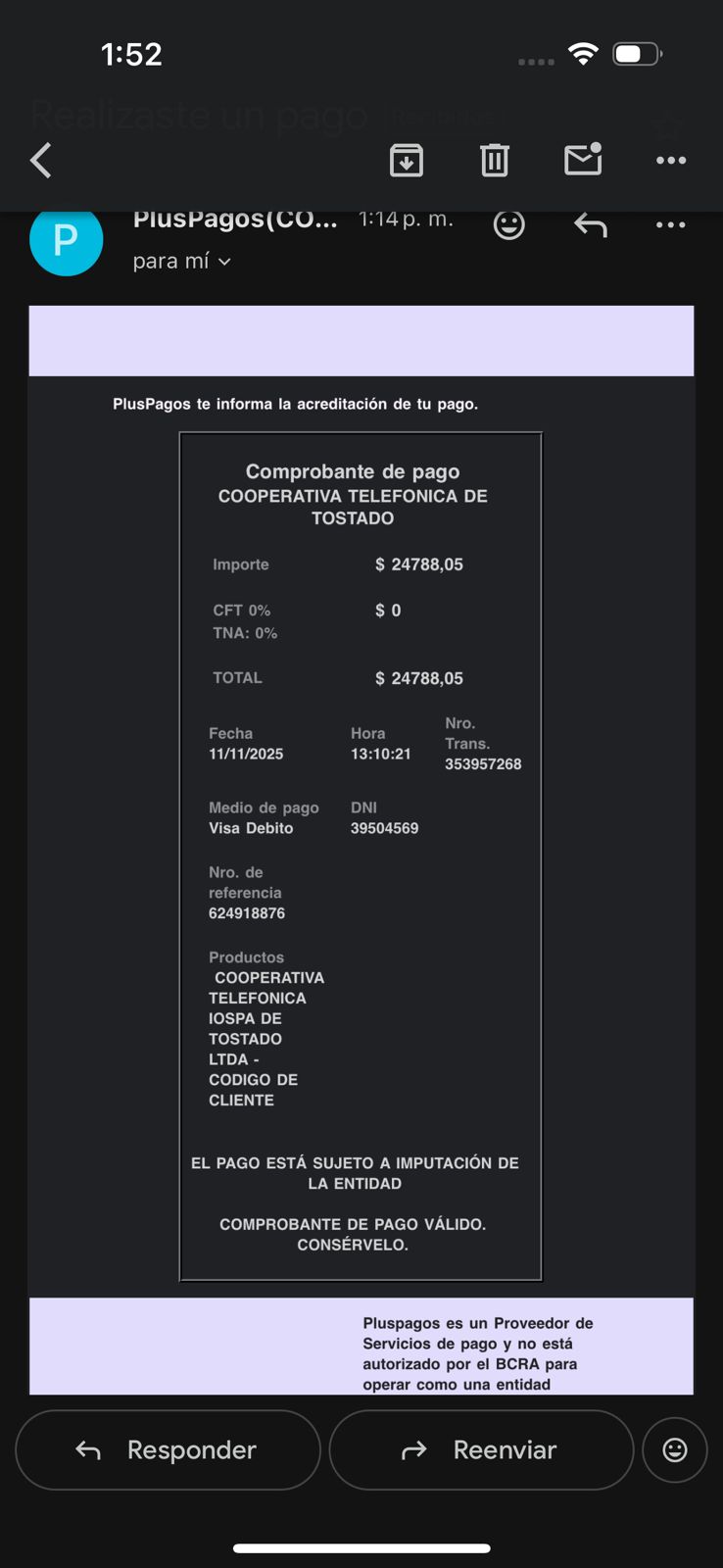Open top toolbar more options menu
The height and width of the screenshot is (1568, 723).
point(671,160)
